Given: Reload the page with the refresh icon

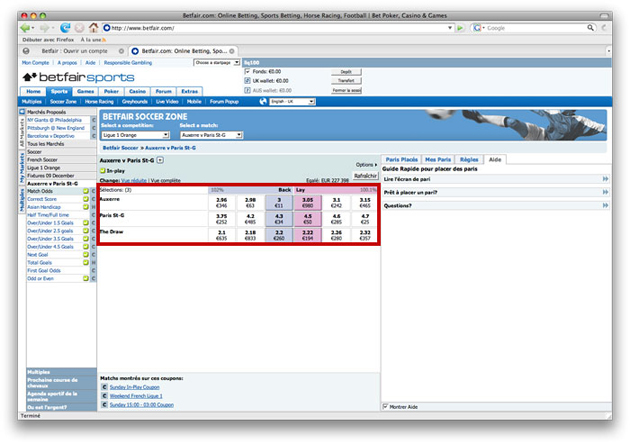Looking at the screenshot, I should (65, 28).
